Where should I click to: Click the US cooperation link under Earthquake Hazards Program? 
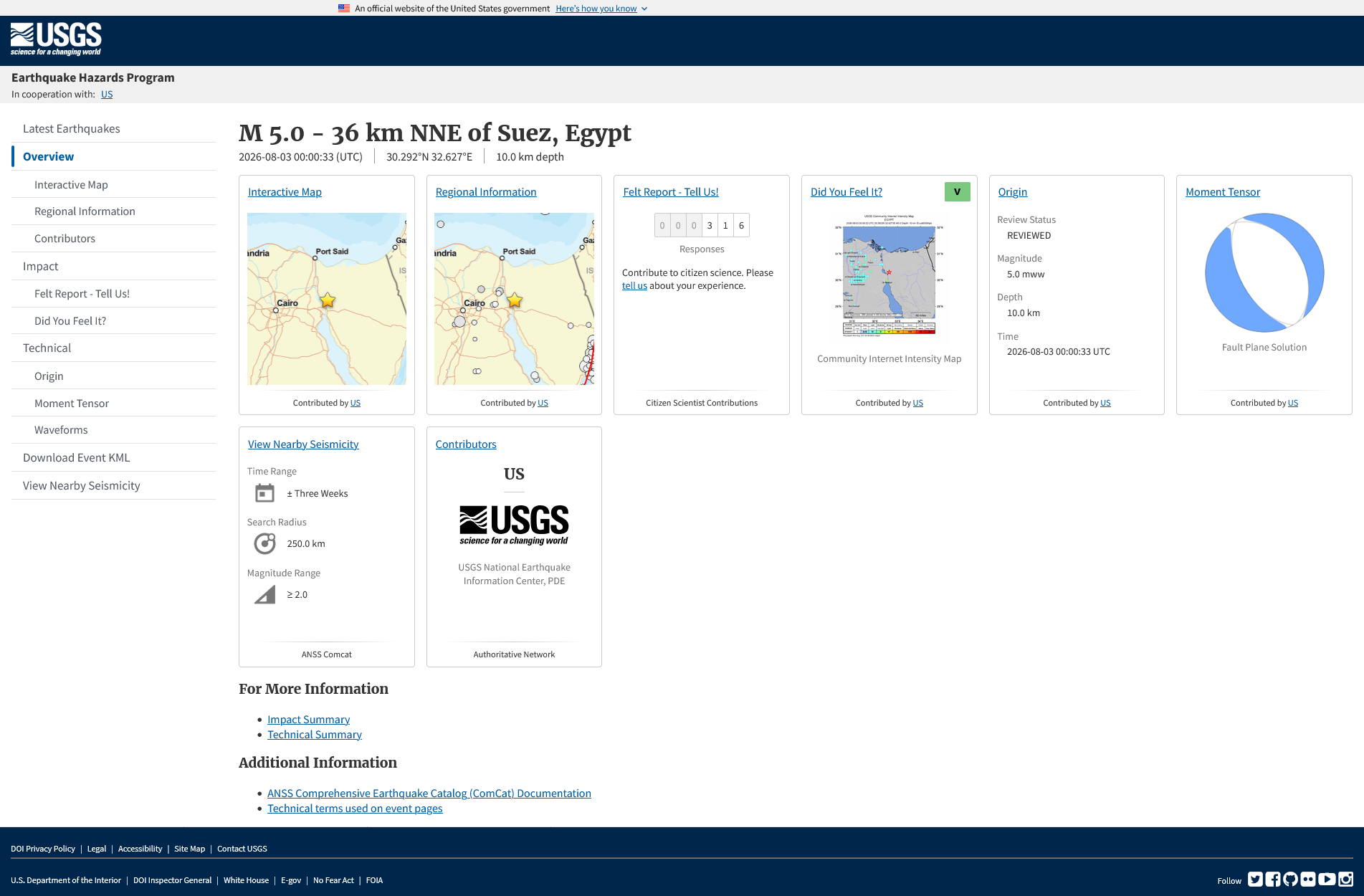107,95
